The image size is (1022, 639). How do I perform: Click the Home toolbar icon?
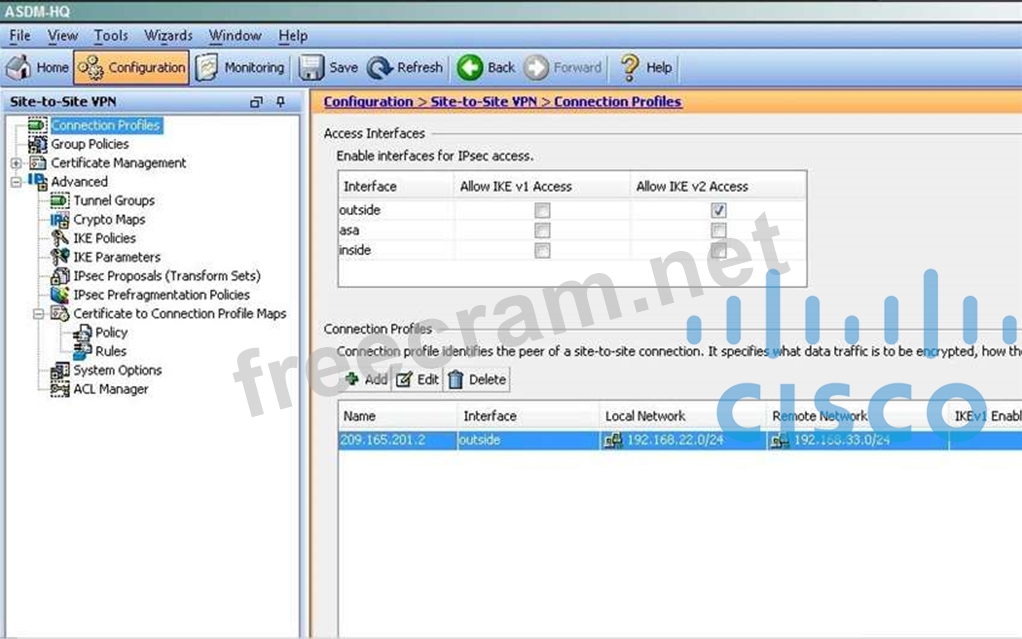[x=38, y=68]
